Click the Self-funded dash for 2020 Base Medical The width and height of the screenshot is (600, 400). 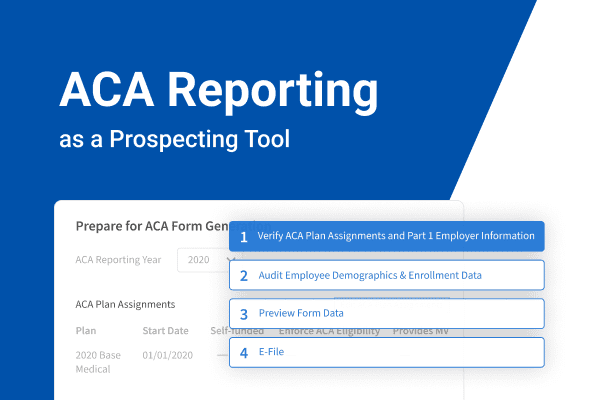221,355
